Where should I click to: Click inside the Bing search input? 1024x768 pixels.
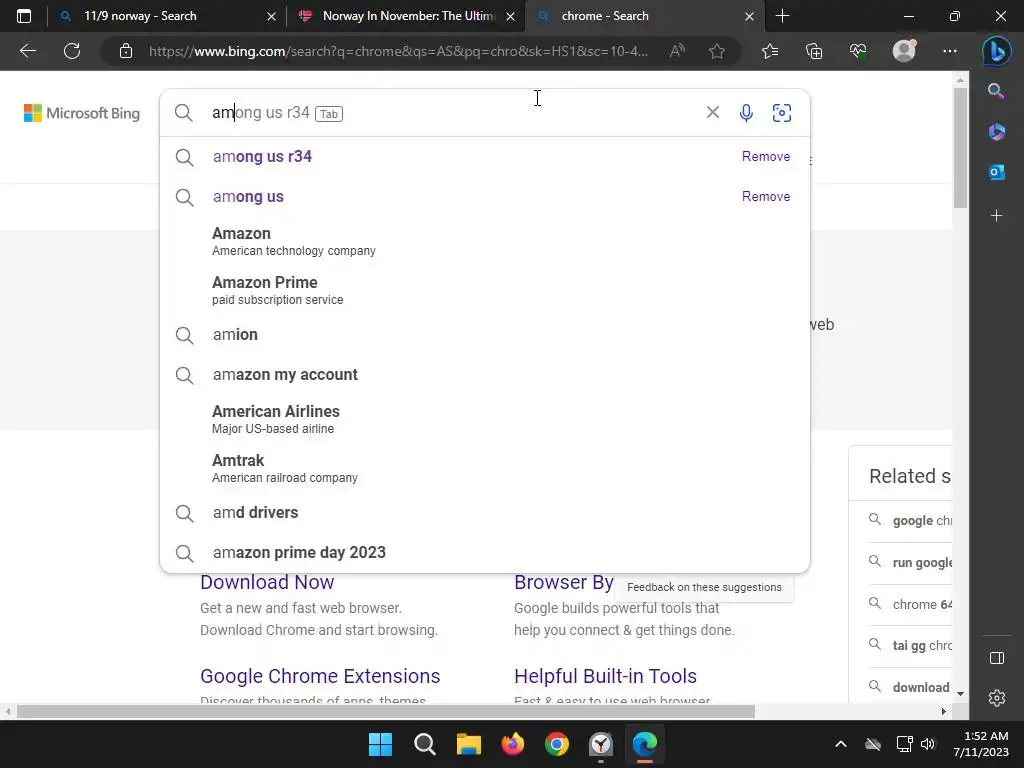[451, 113]
